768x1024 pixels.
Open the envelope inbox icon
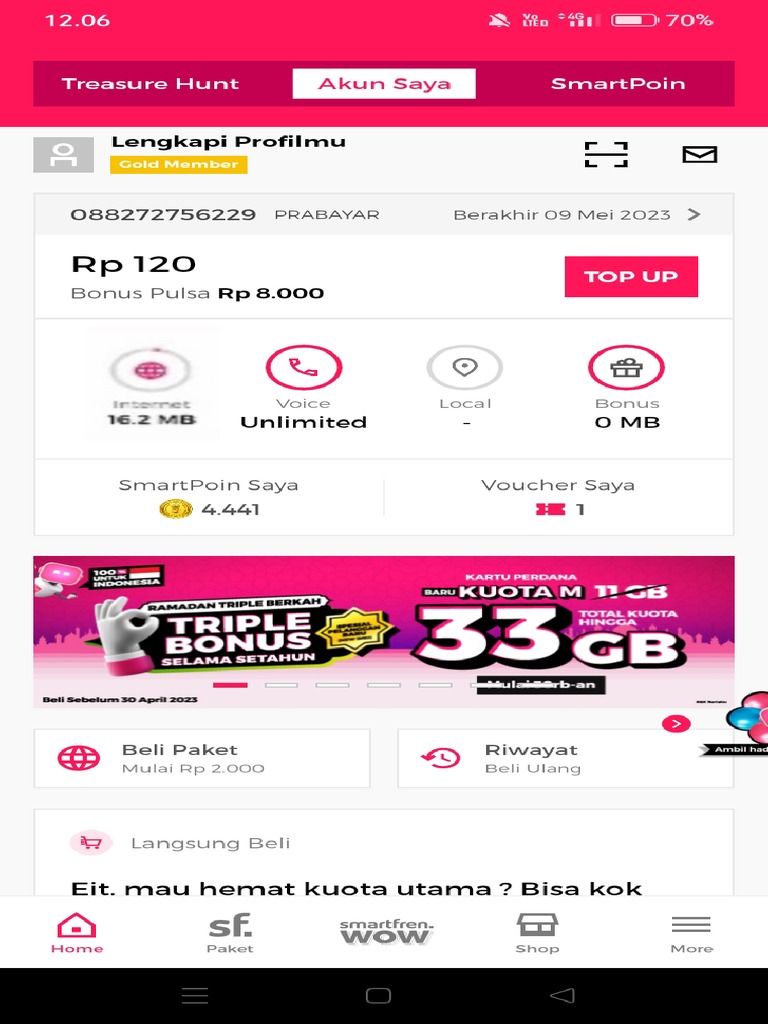tap(699, 155)
